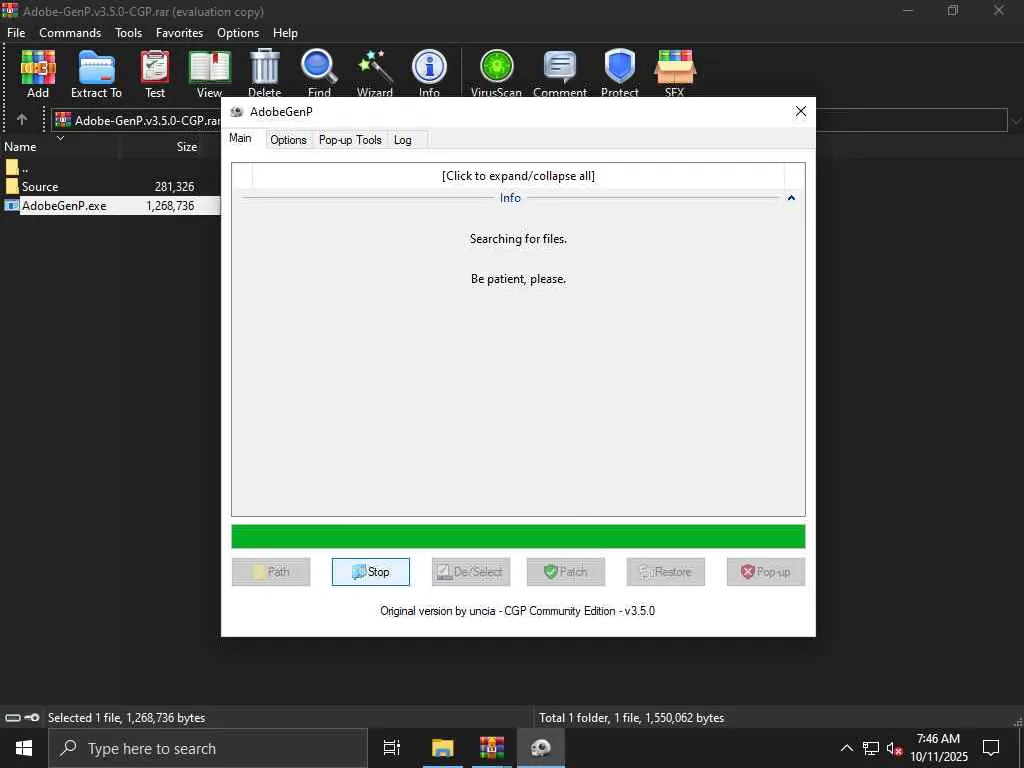
Task: Switch to the Log tab
Action: point(403,140)
